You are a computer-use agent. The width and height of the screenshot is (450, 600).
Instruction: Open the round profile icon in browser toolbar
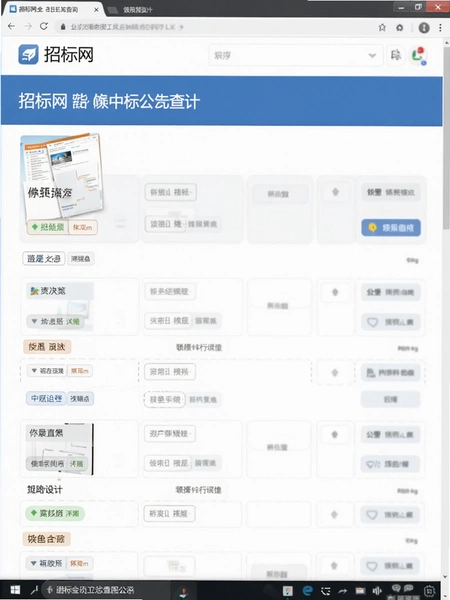click(x=424, y=28)
